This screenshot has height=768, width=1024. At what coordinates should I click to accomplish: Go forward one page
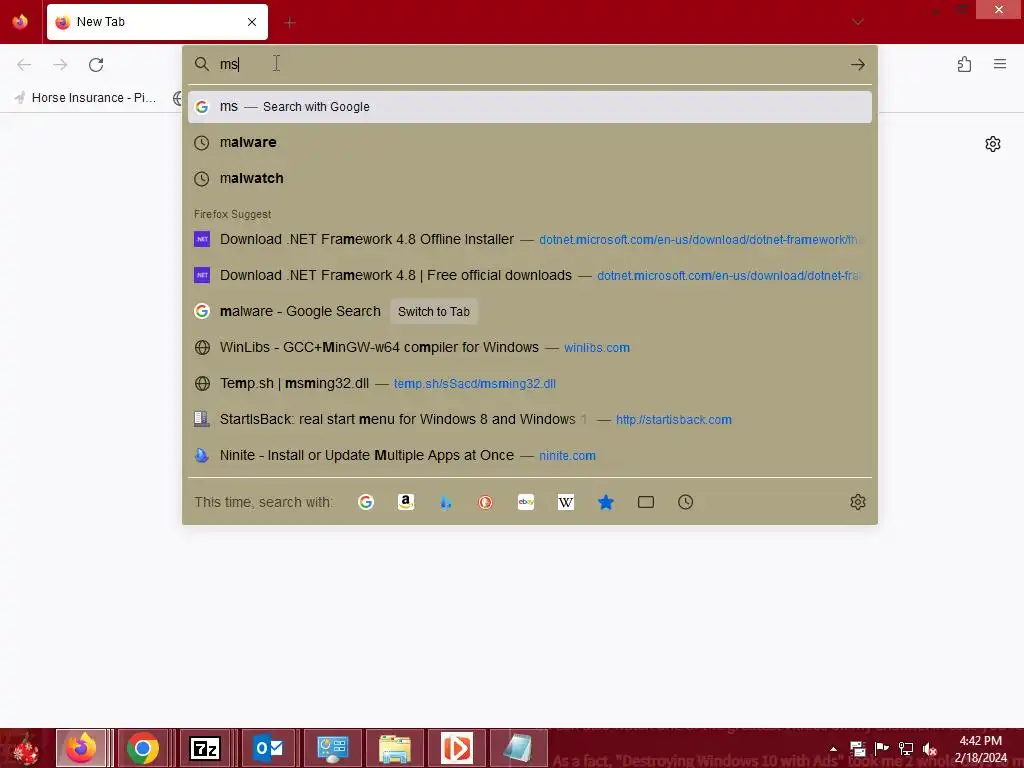tap(60, 65)
